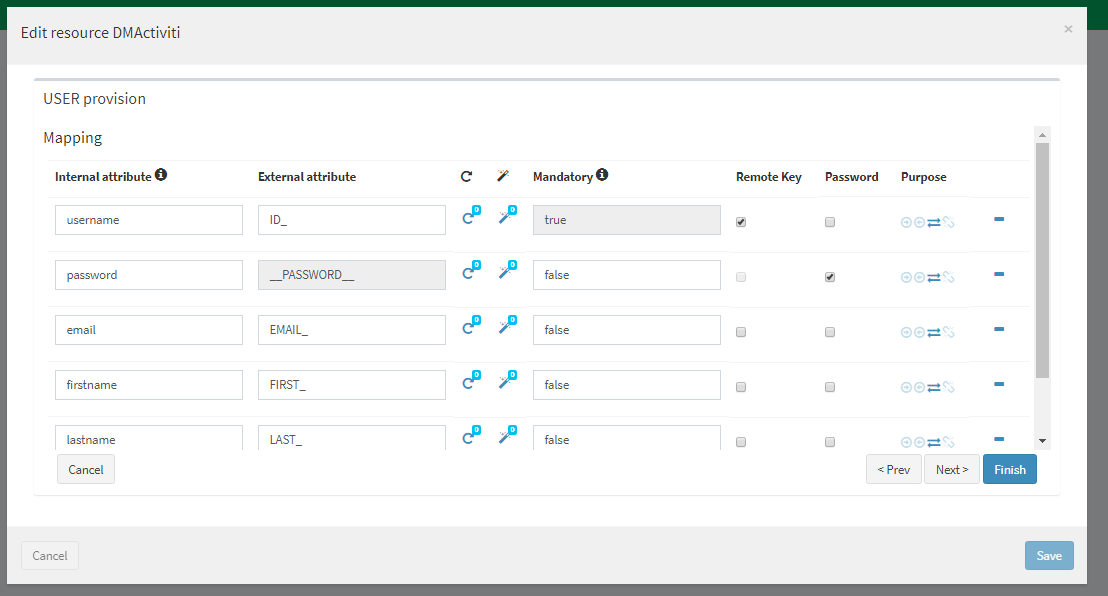Viewport: 1108px width, 596px height.
Task: Edit mandatory condition for password row
Action: pyautogui.click(x=627, y=275)
